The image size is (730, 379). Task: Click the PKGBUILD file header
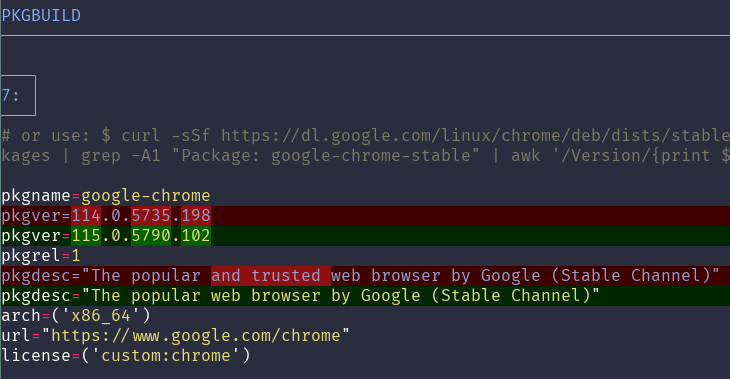[41, 15]
